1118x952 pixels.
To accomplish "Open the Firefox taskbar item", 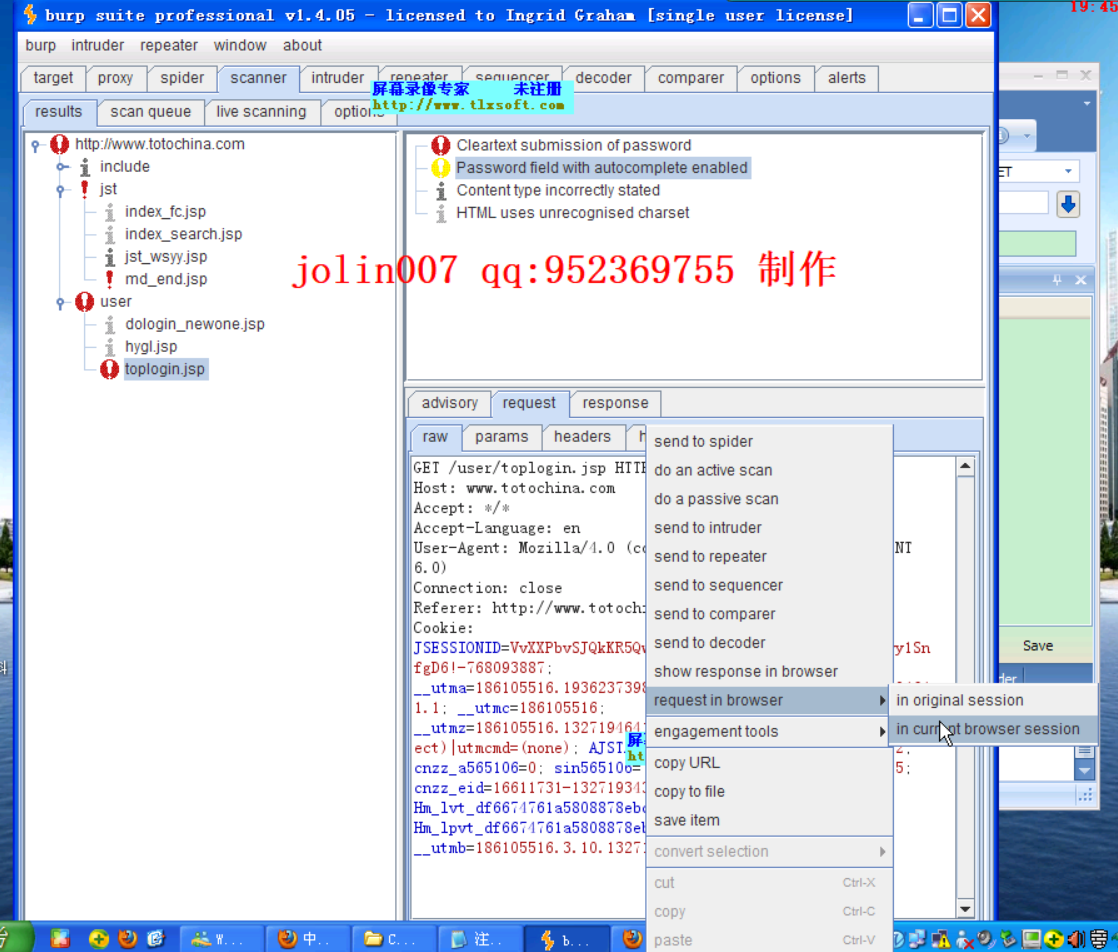I will coord(307,939).
